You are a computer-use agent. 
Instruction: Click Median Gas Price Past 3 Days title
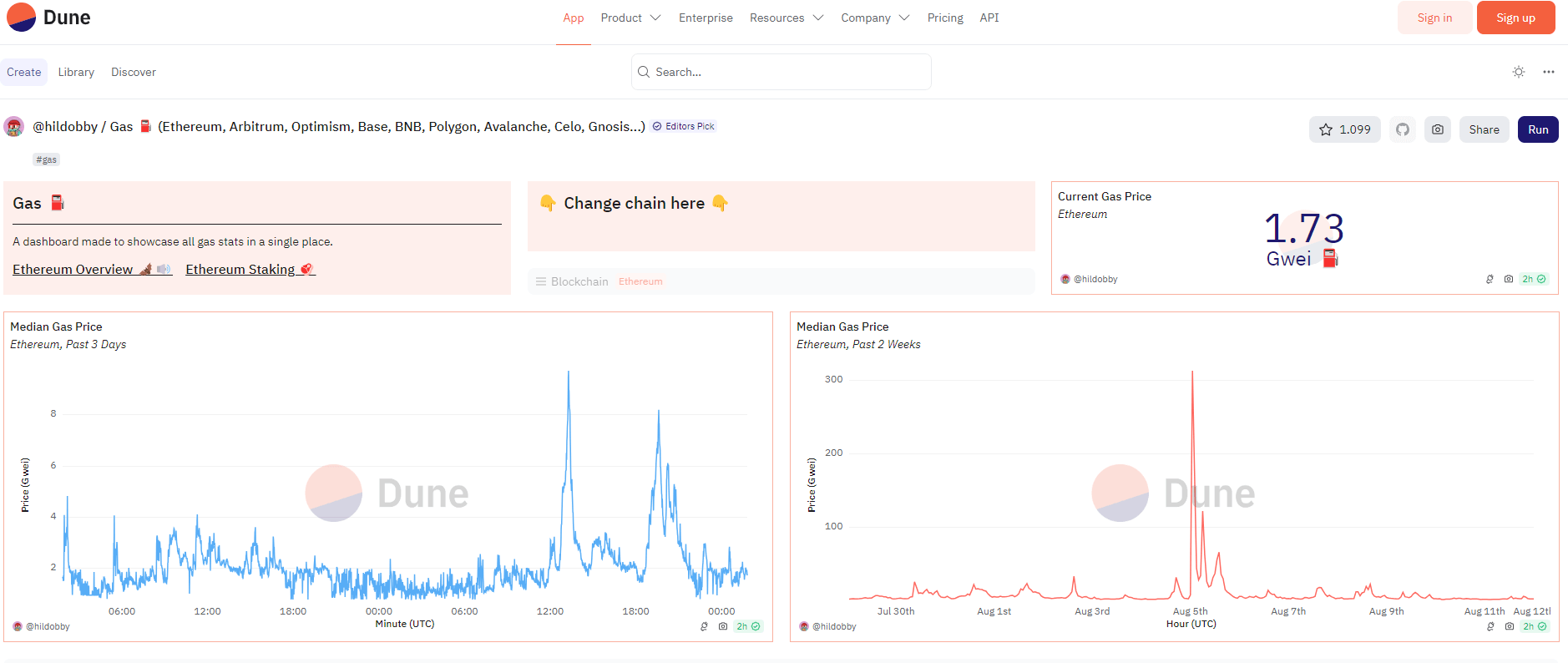56,326
